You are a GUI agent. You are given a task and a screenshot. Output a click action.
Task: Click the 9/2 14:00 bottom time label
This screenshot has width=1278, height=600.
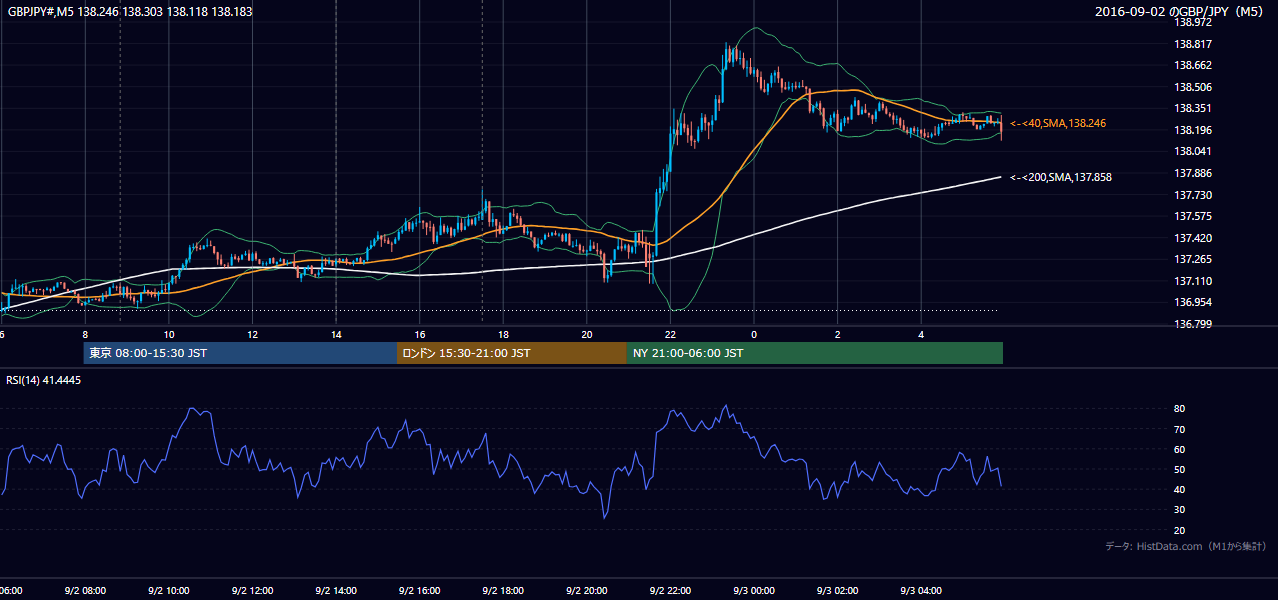coord(335,591)
